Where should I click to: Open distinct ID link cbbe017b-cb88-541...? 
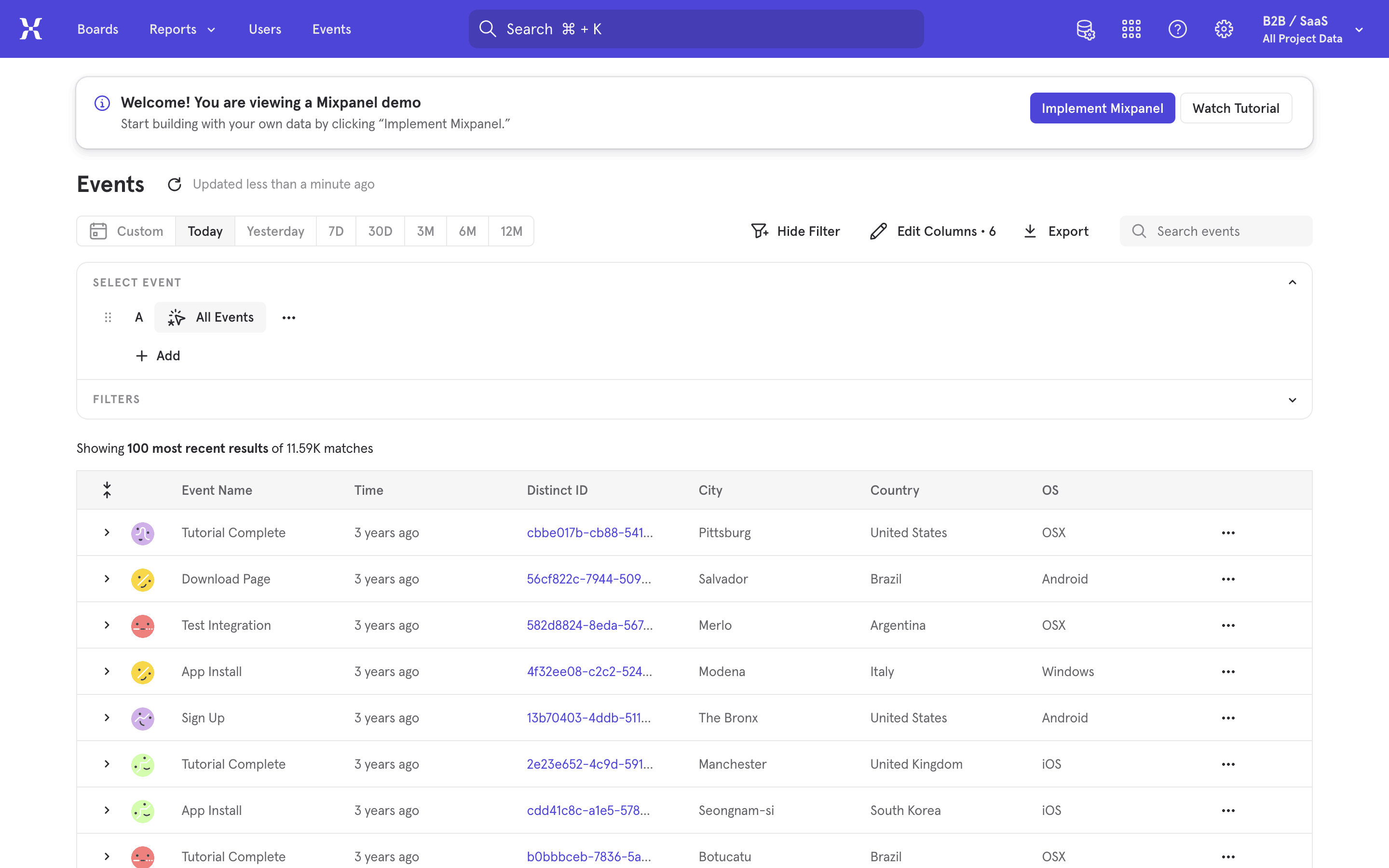click(x=589, y=533)
